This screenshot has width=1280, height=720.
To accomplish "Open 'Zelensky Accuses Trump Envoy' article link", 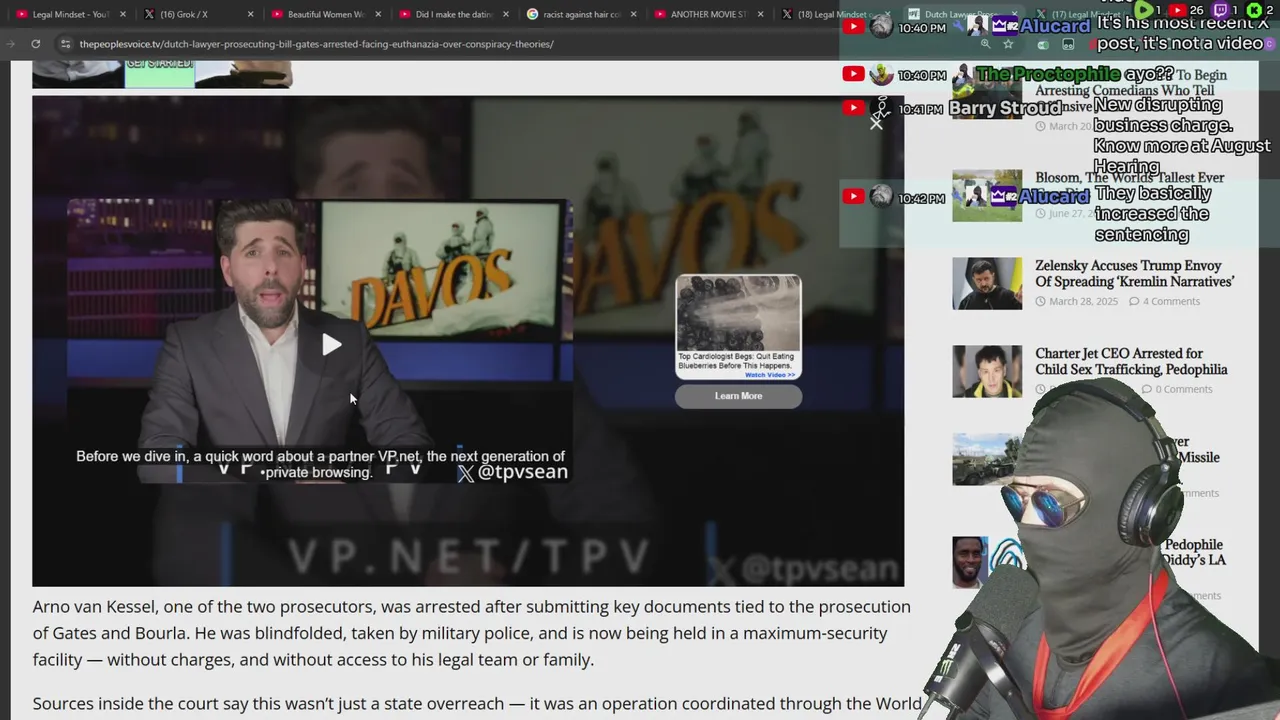I will coord(1134,273).
